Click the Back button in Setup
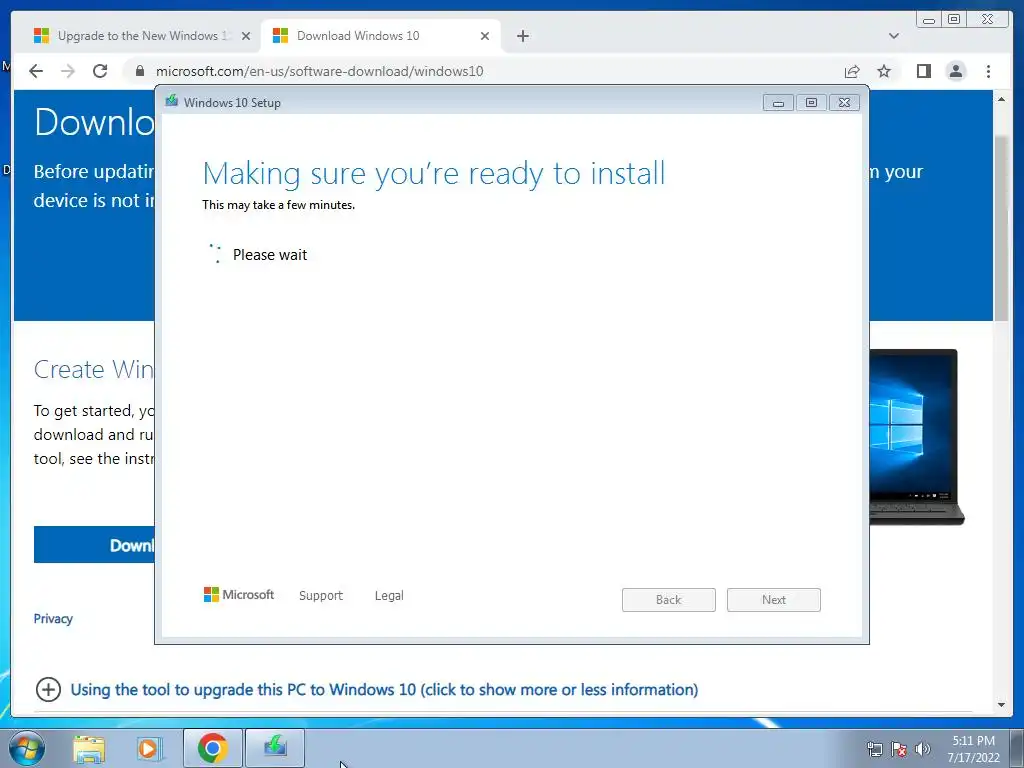 669,600
